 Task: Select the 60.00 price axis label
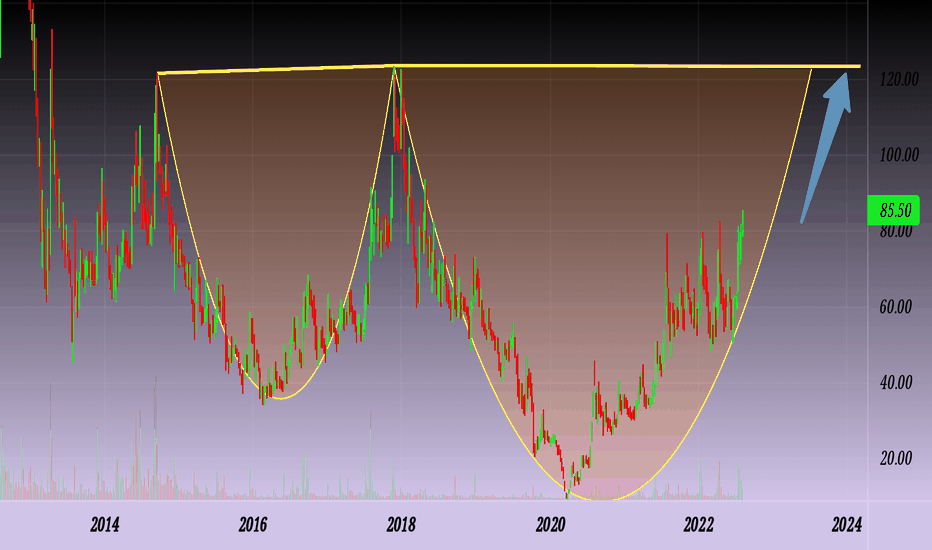[896, 307]
